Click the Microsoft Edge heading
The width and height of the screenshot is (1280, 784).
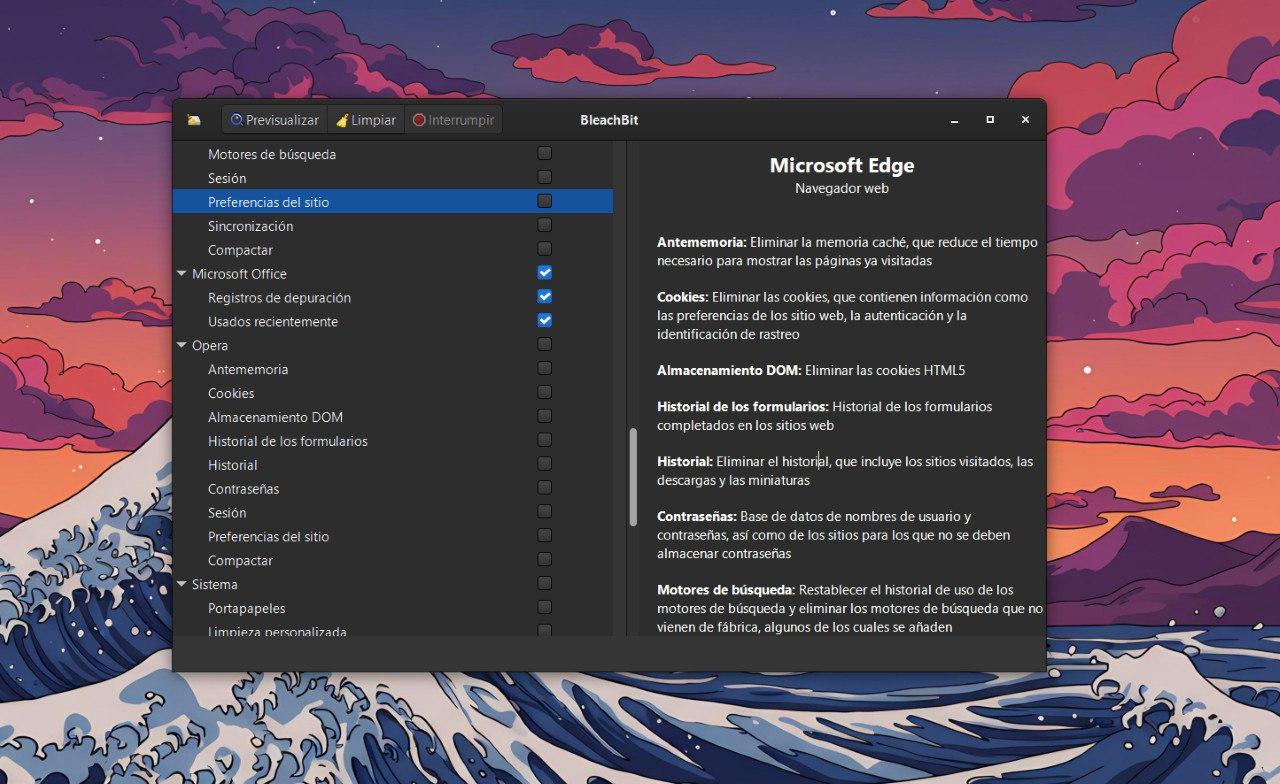click(842, 166)
